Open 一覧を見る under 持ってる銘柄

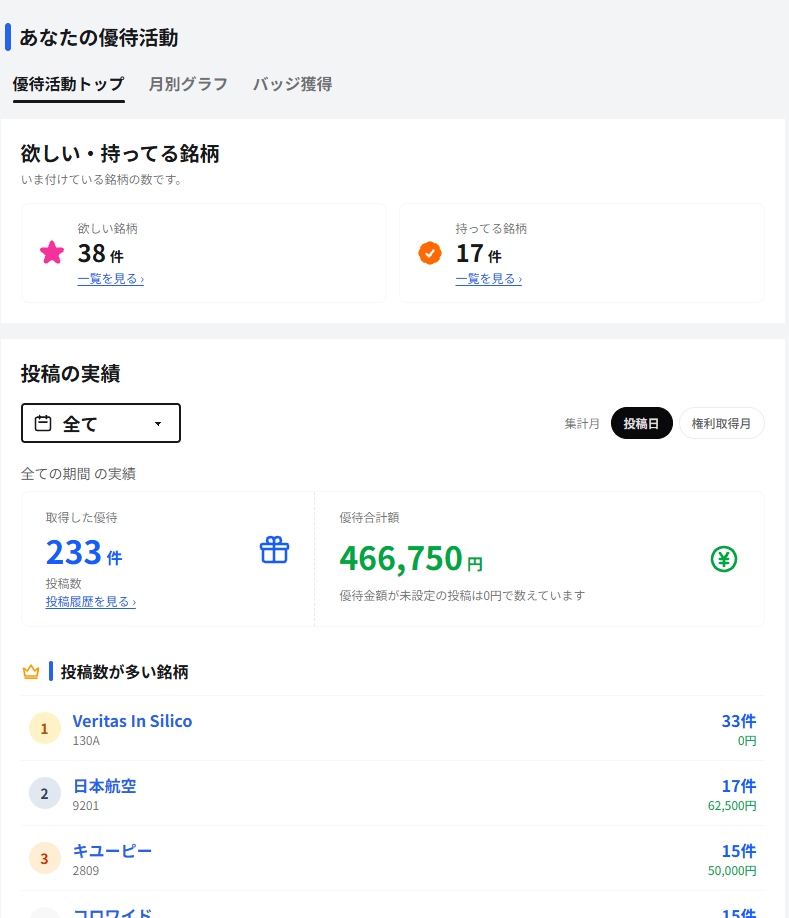coord(489,279)
